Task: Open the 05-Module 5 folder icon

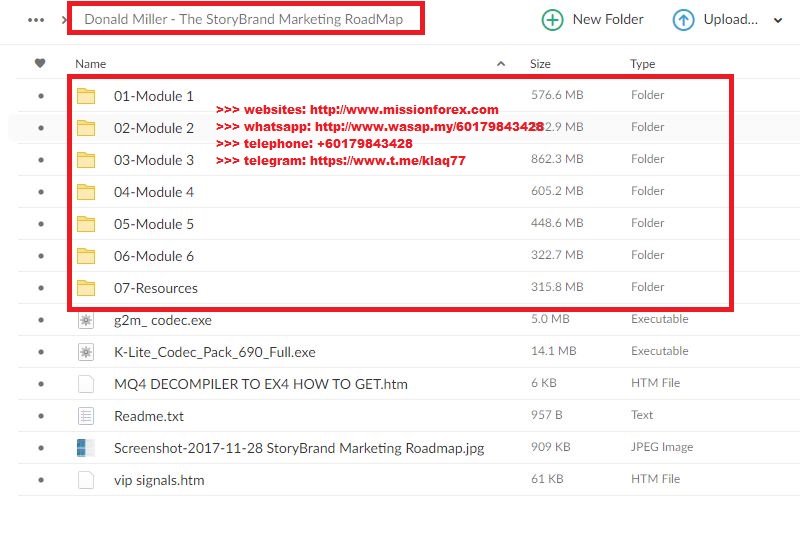Action: 86,224
